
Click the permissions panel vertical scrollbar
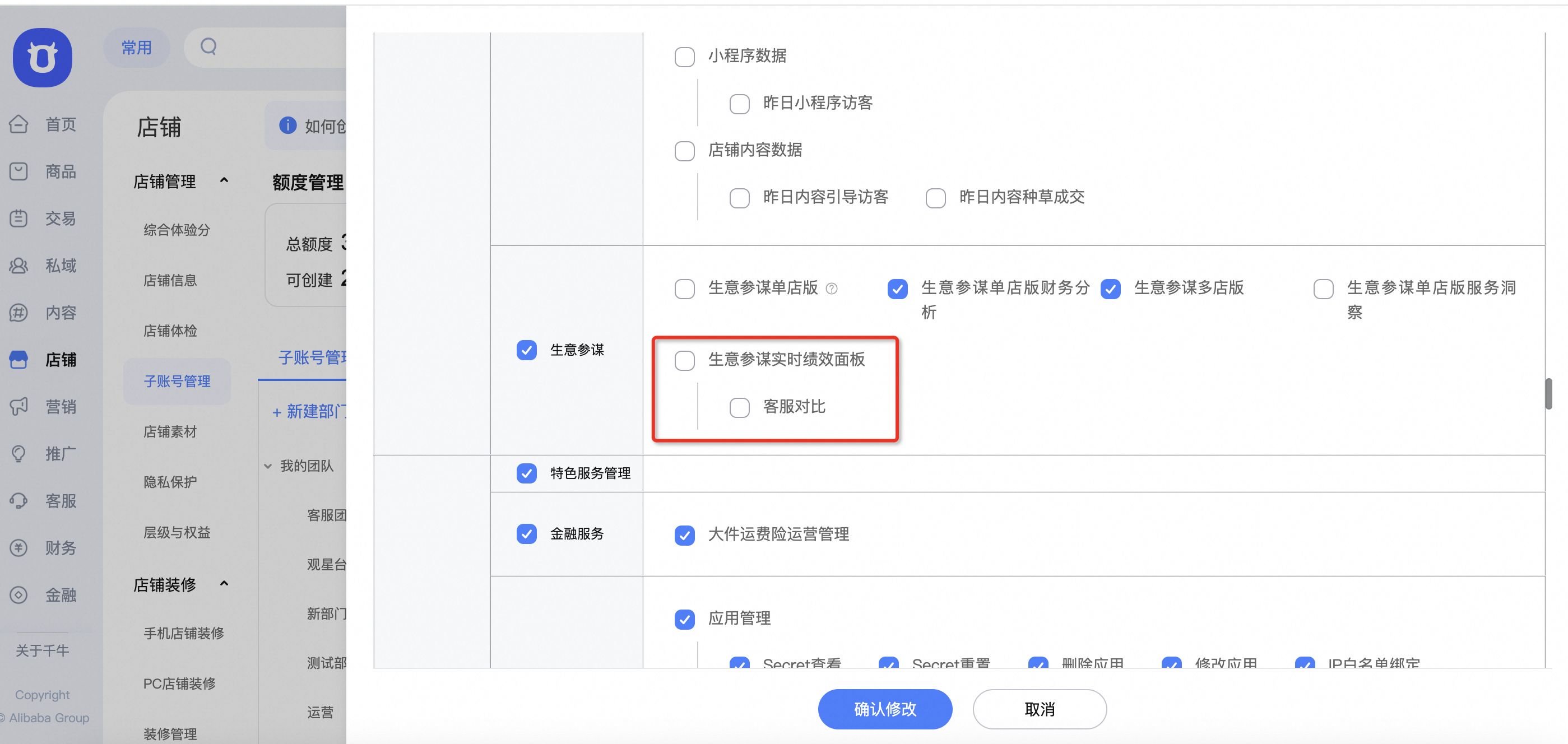1548,394
